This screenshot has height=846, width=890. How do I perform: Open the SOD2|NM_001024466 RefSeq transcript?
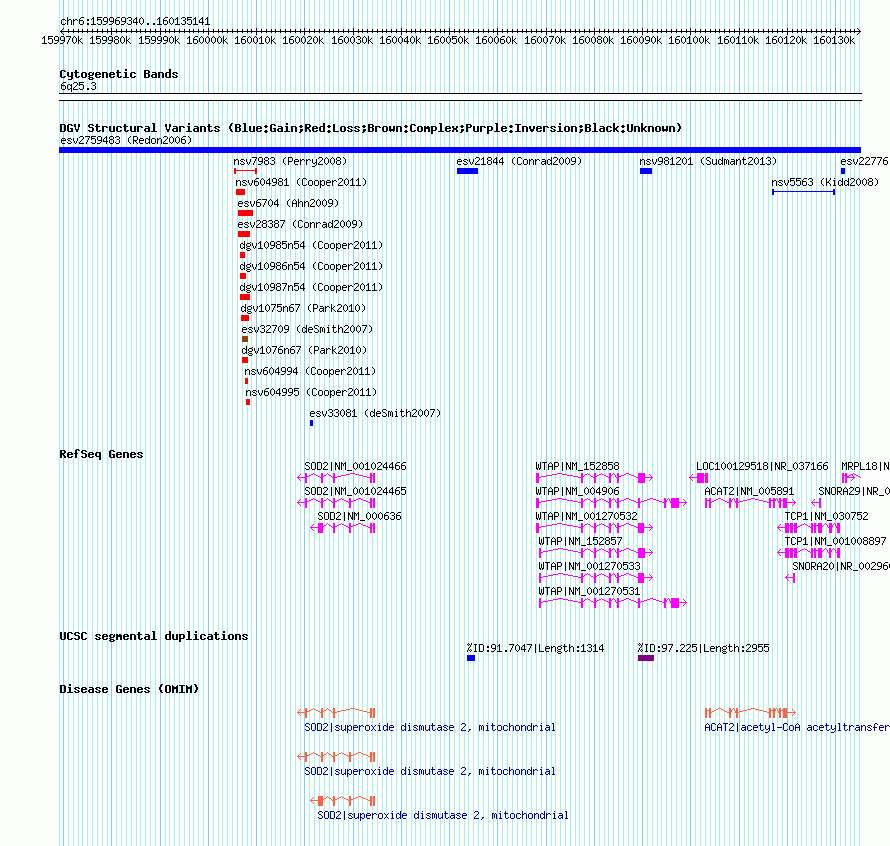click(x=337, y=478)
